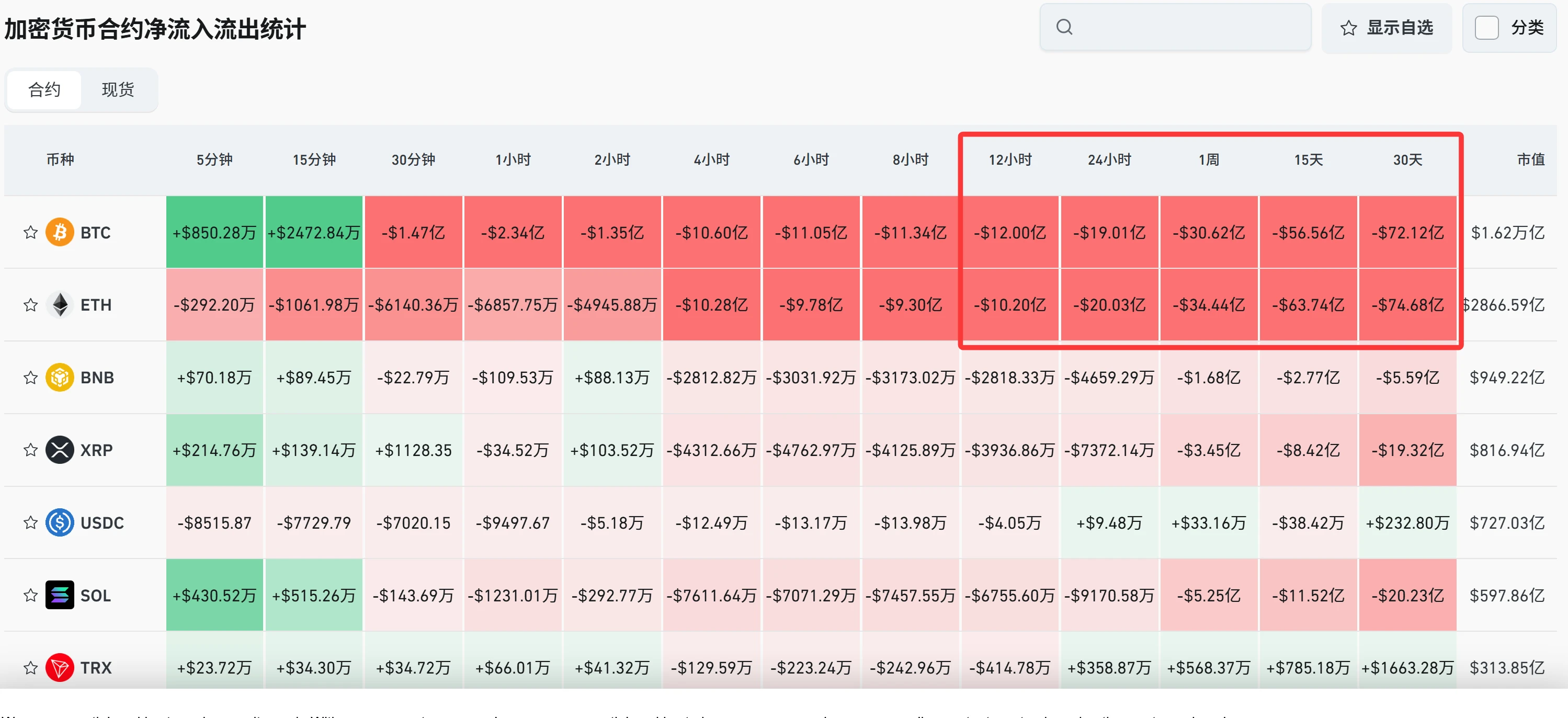
Task: Select BTC market cap $1.62万亿
Action: tap(1508, 232)
